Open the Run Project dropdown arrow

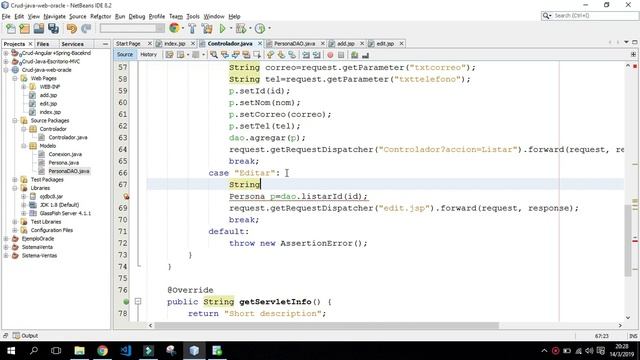[x=231, y=29]
